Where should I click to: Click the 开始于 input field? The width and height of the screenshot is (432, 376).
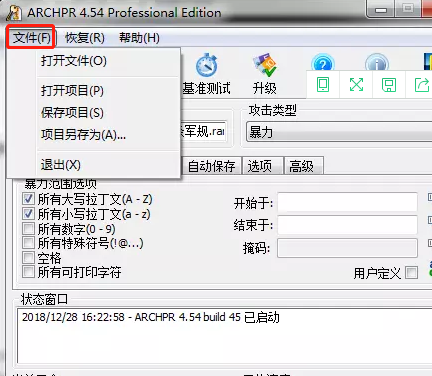tap(347, 202)
